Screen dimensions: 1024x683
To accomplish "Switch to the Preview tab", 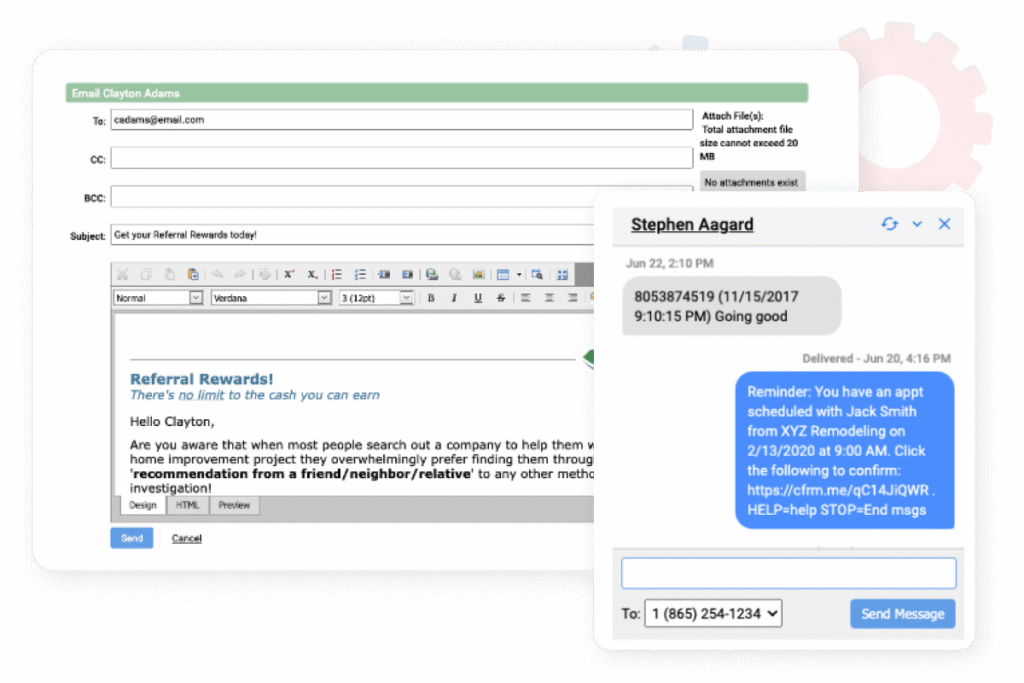I will point(234,505).
